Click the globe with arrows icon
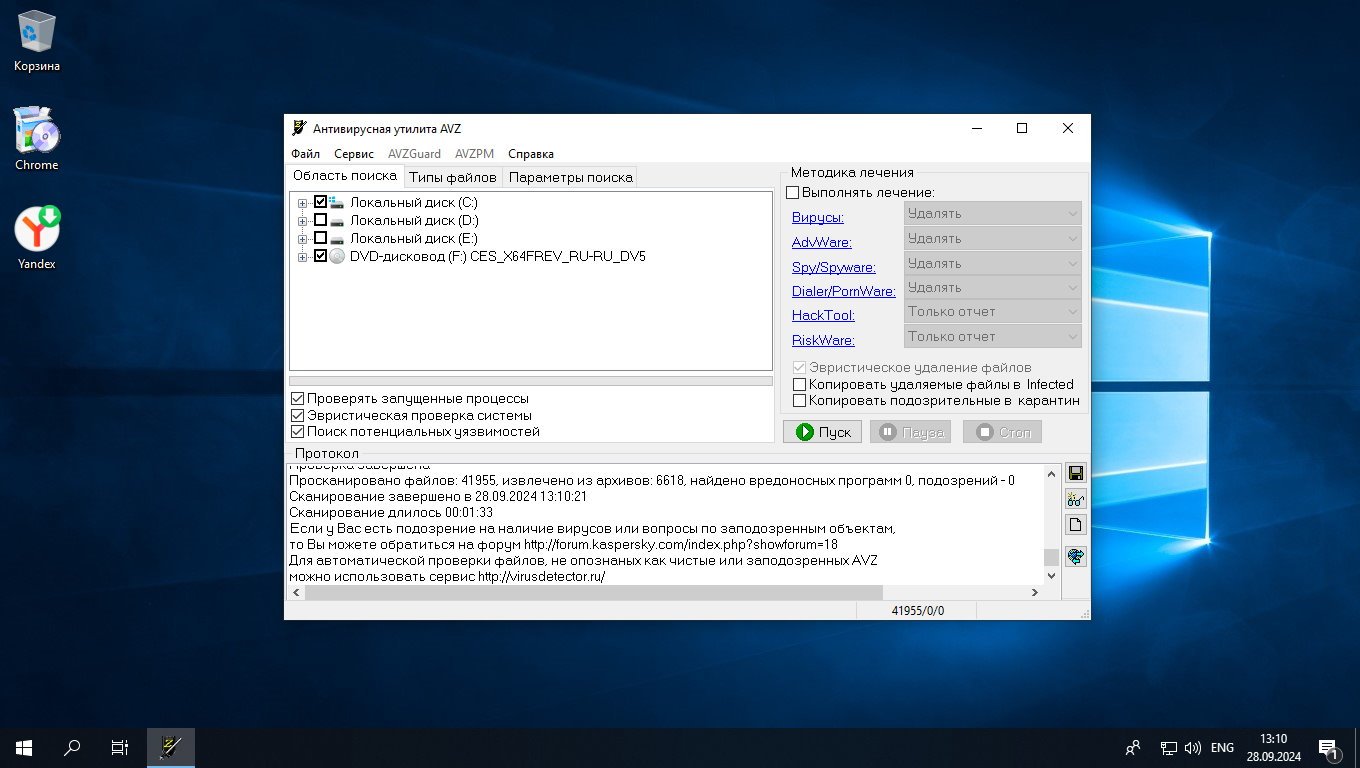The image size is (1360, 768). tap(1076, 557)
